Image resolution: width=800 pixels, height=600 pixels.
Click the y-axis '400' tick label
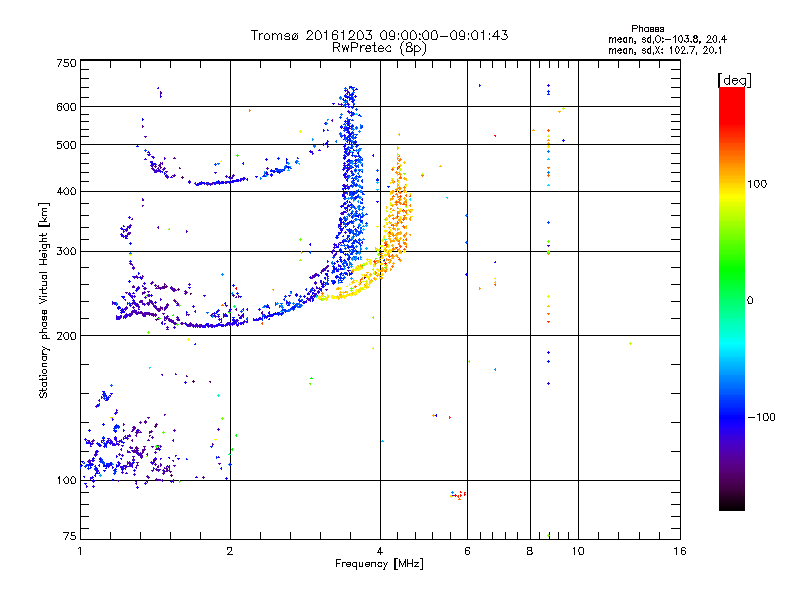66,191
